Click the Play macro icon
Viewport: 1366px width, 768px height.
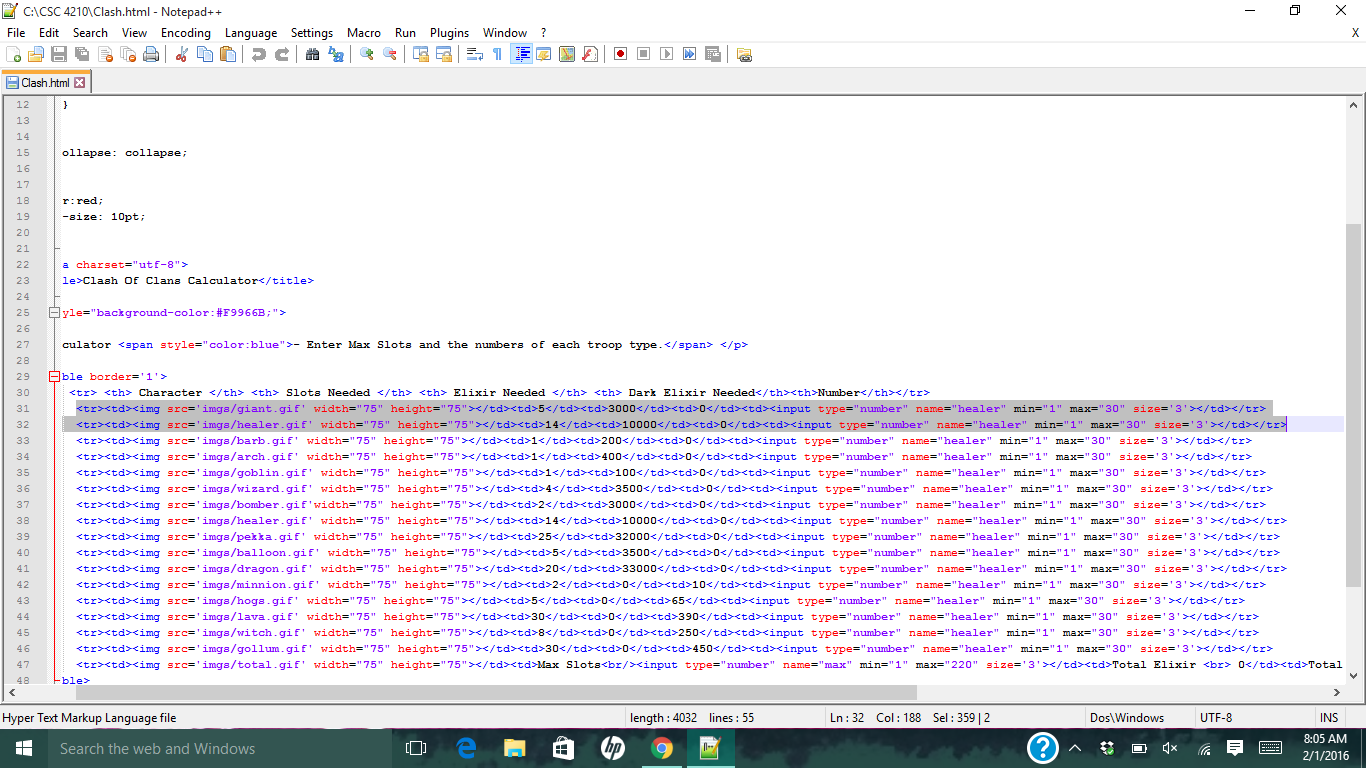pyautogui.click(x=668, y=53)
